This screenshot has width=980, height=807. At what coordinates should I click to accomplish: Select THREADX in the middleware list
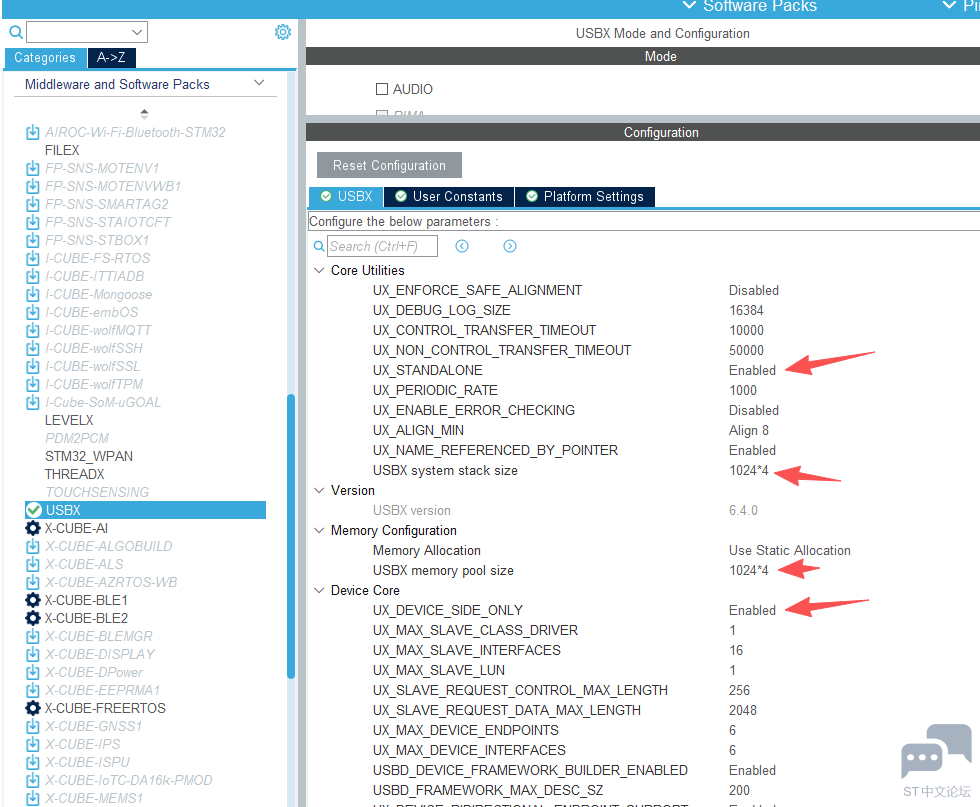74,474
